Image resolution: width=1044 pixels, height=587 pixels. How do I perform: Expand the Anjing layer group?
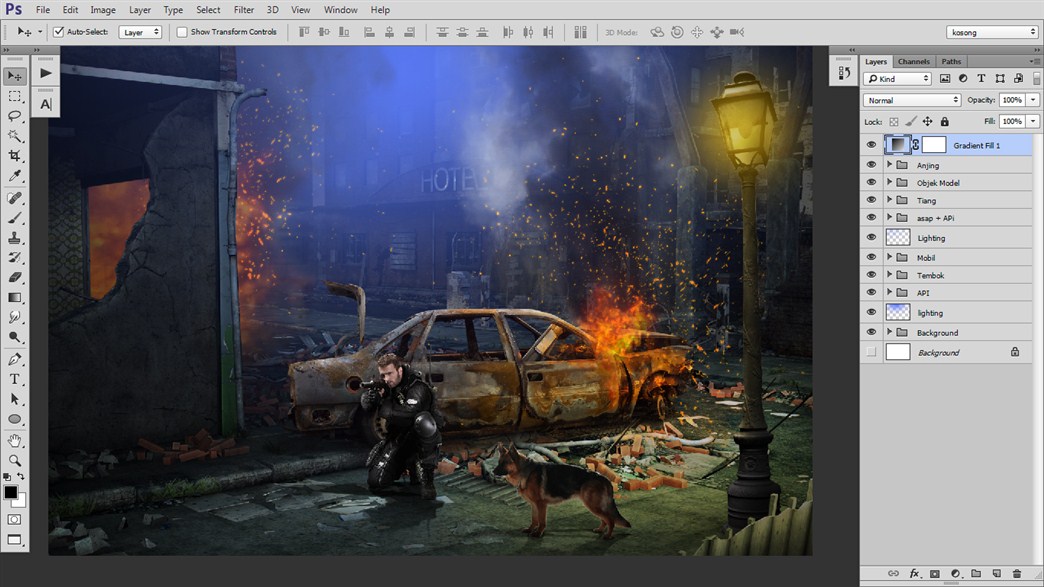[x=890, y=164]
